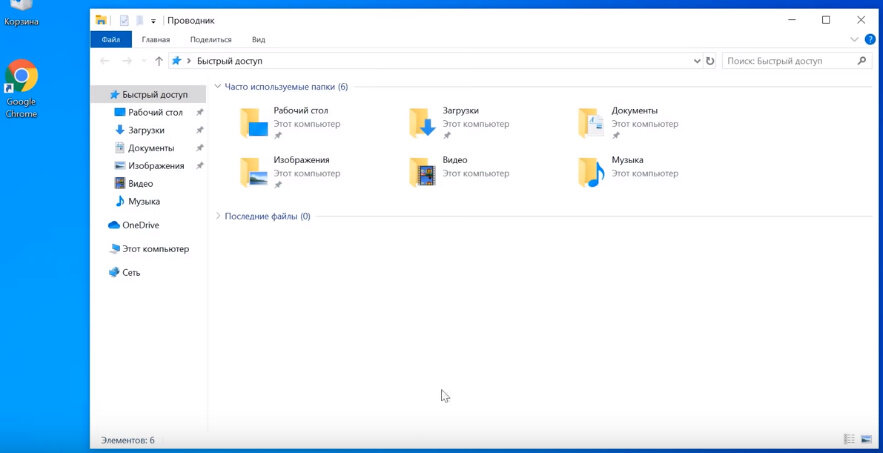Image resolution: width=883 pixels, height=453 pixels.
Task: Click Загрузки folder name in content pane
Action: pyautogui.click(x=461, y=110)
